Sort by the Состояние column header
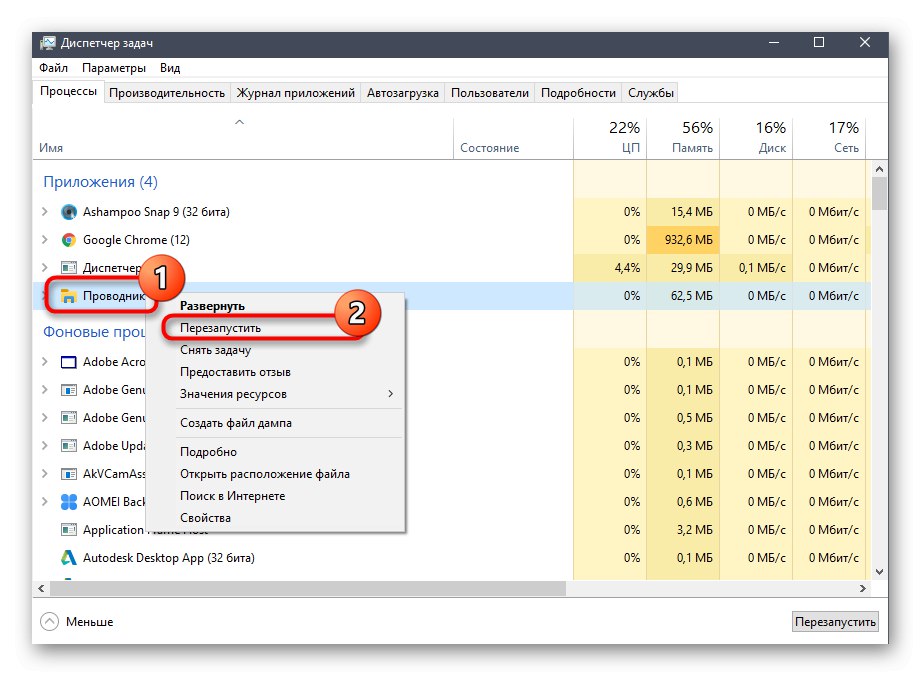This screenshot has height=676, width=921. point(513,139)
